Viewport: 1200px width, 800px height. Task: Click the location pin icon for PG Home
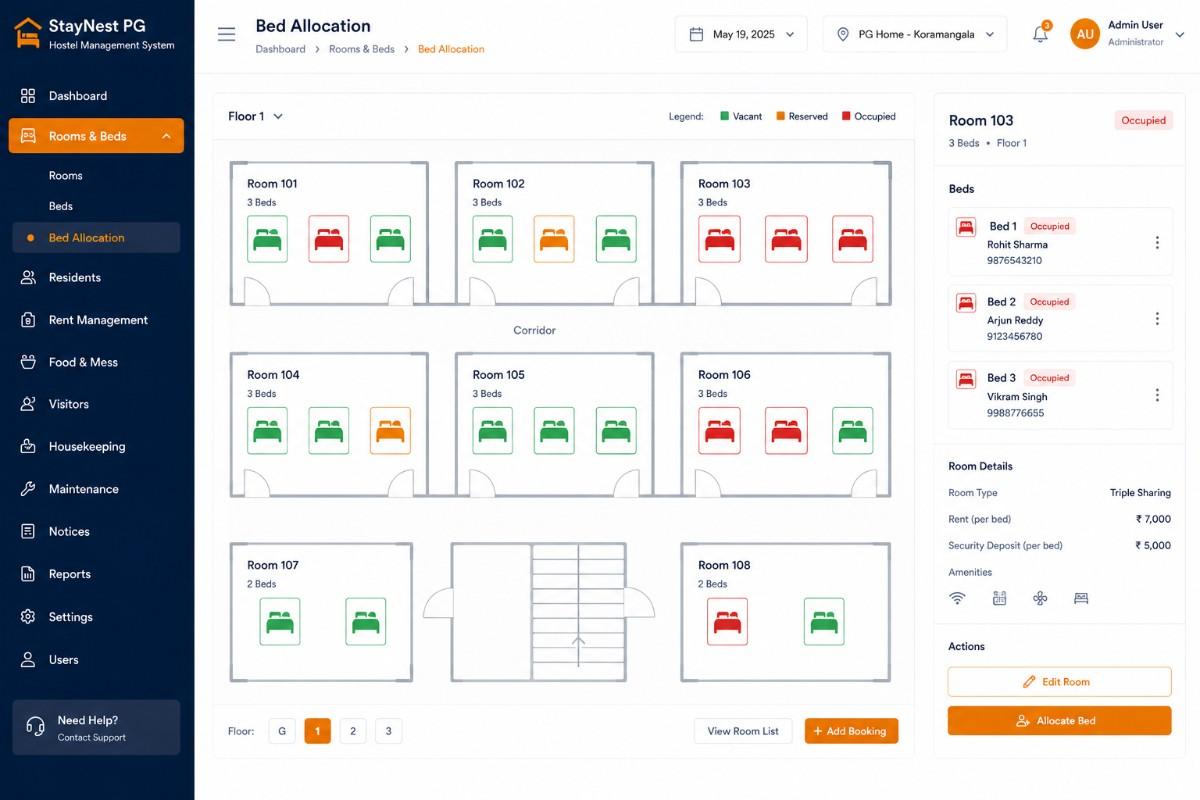[x=843, y=34]
